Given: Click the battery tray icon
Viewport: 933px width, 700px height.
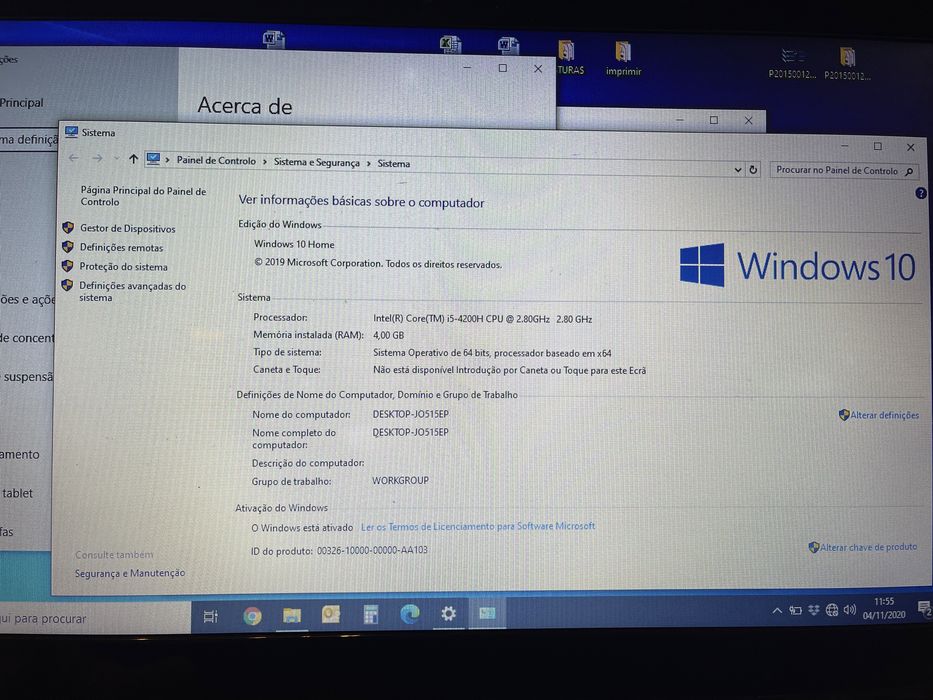Looking at the screenshot, I should [x=796, y=610].
